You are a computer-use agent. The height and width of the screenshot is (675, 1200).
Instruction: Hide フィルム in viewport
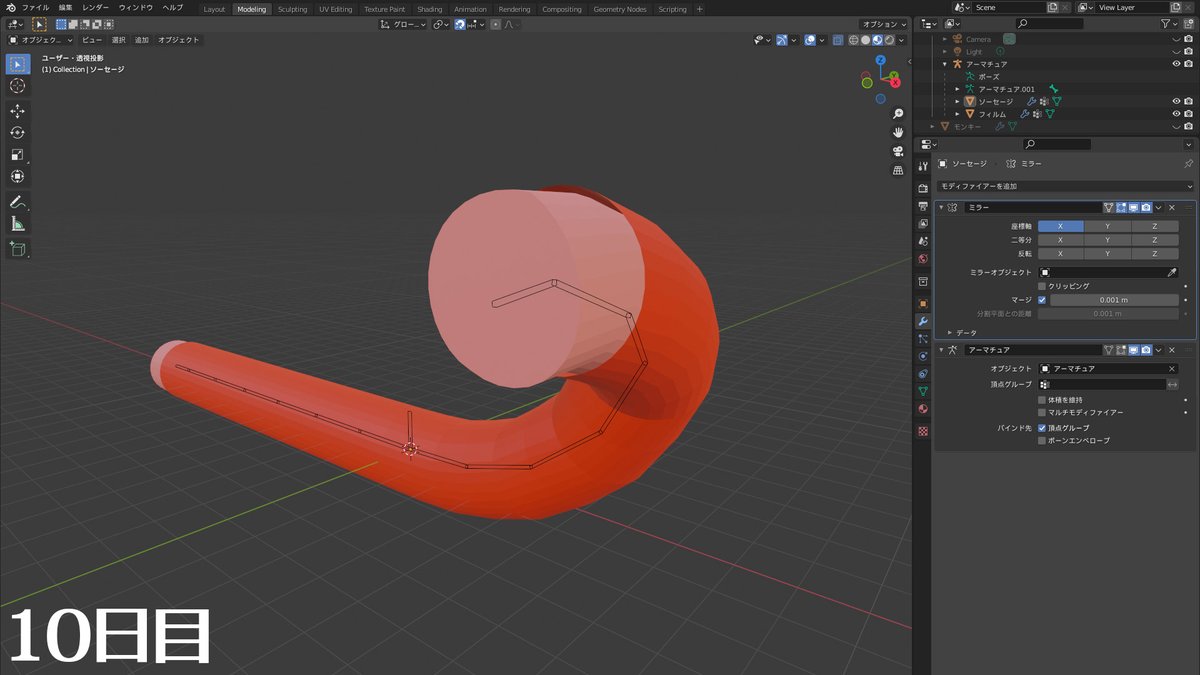[x=1176, y=114]
